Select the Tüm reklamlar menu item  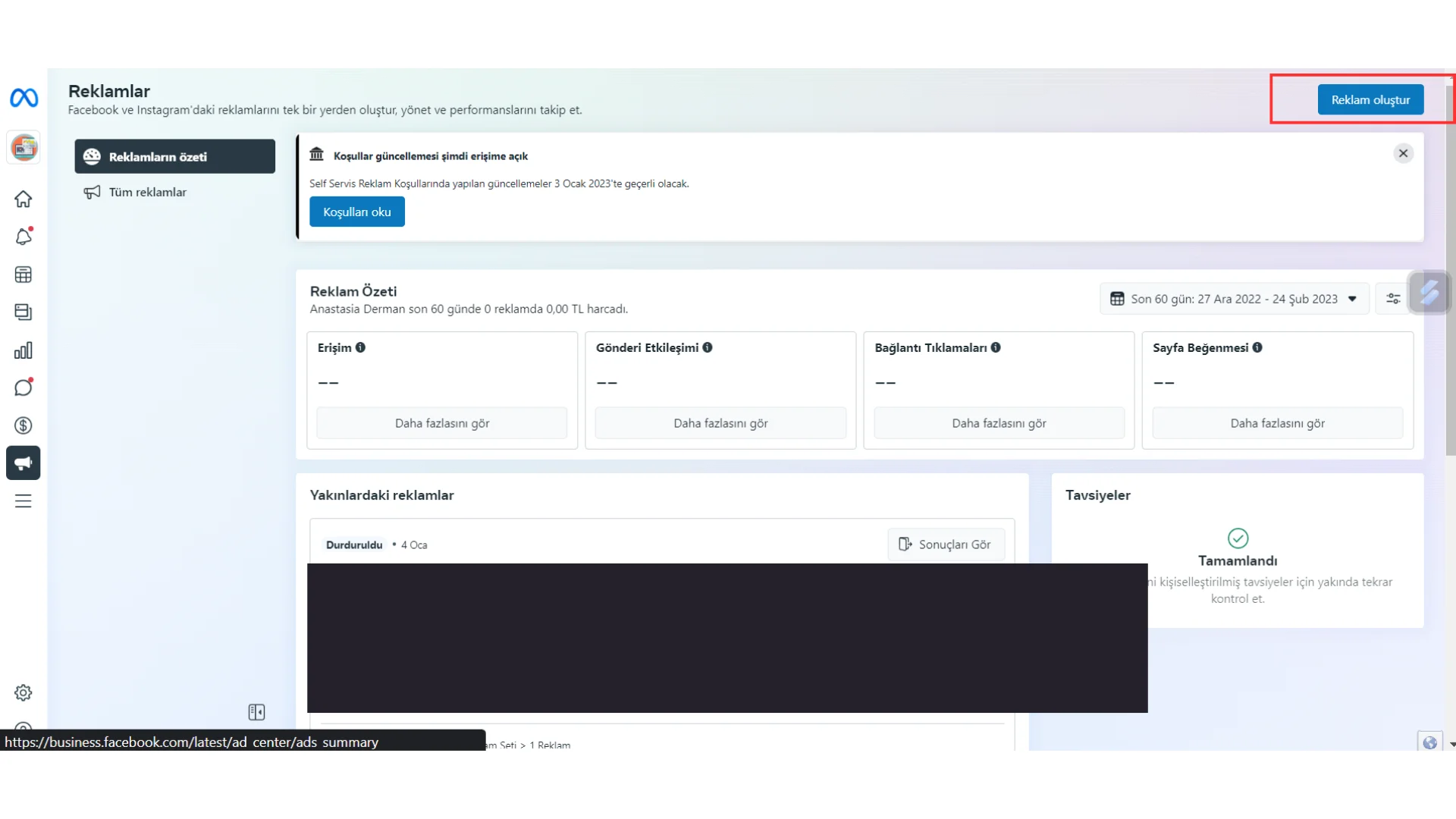tap(147, 192)
